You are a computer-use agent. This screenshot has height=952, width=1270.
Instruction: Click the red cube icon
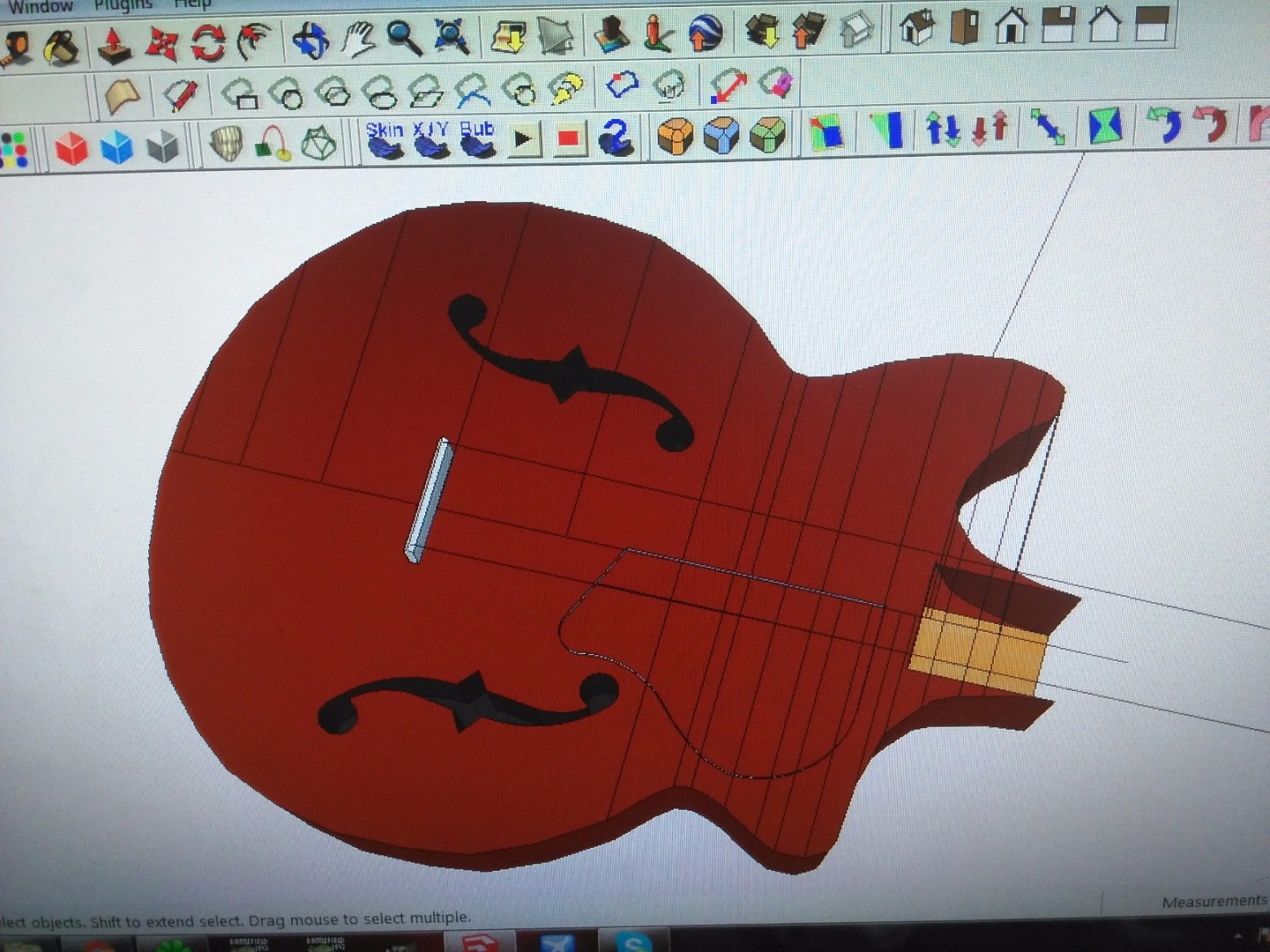[x=71, y=147]
